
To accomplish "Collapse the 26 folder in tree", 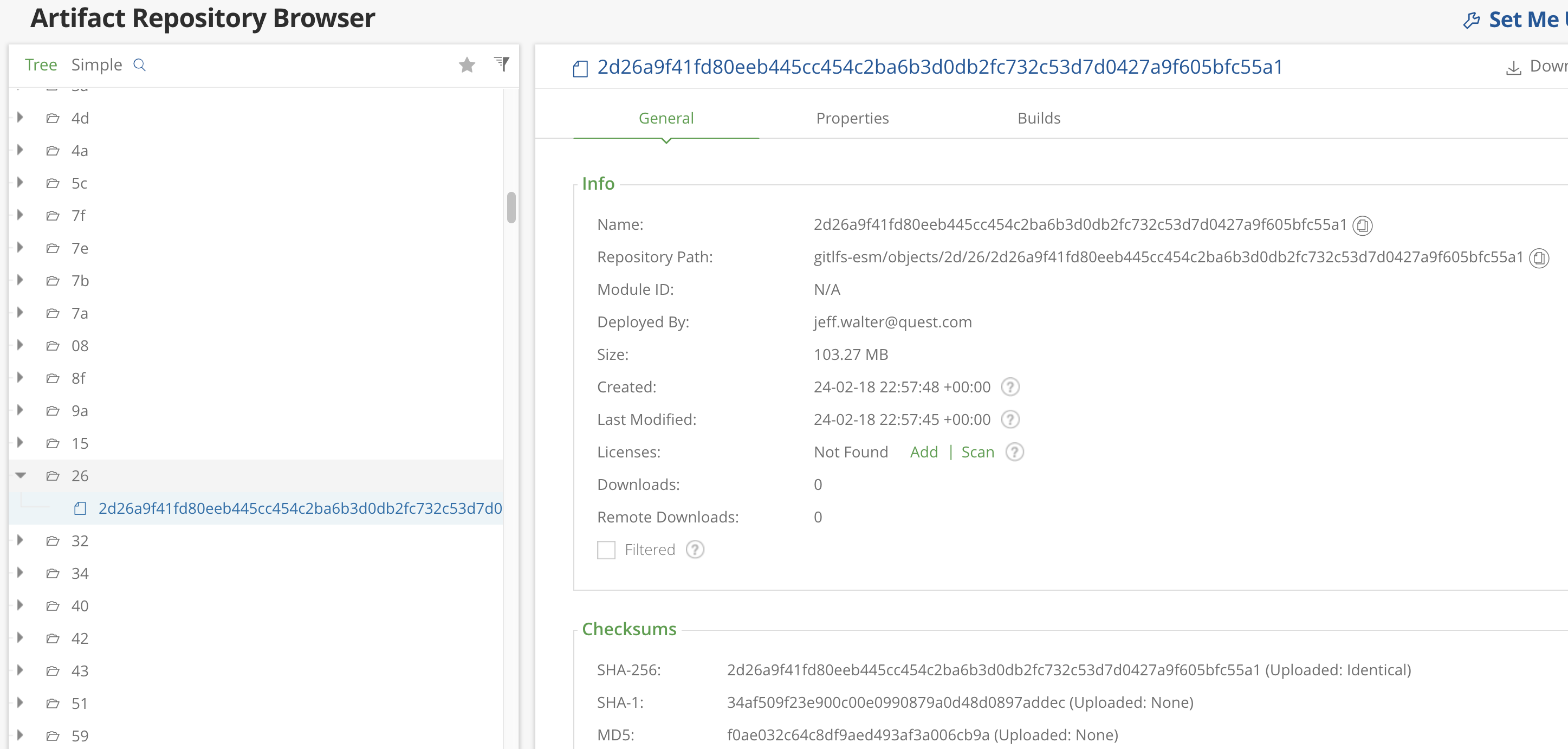I will [21, 476].
